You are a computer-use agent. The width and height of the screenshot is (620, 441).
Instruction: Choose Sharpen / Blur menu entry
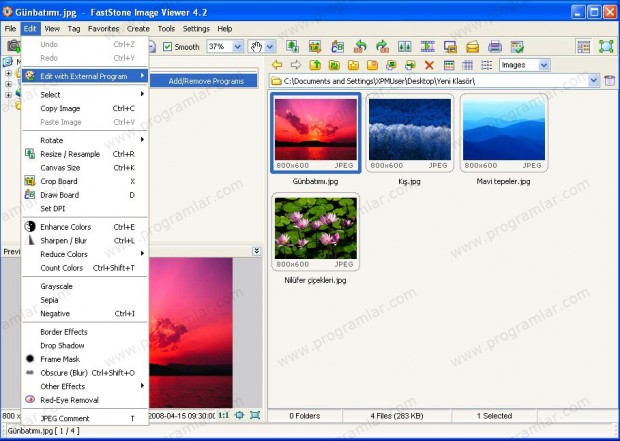pos(85,240)
